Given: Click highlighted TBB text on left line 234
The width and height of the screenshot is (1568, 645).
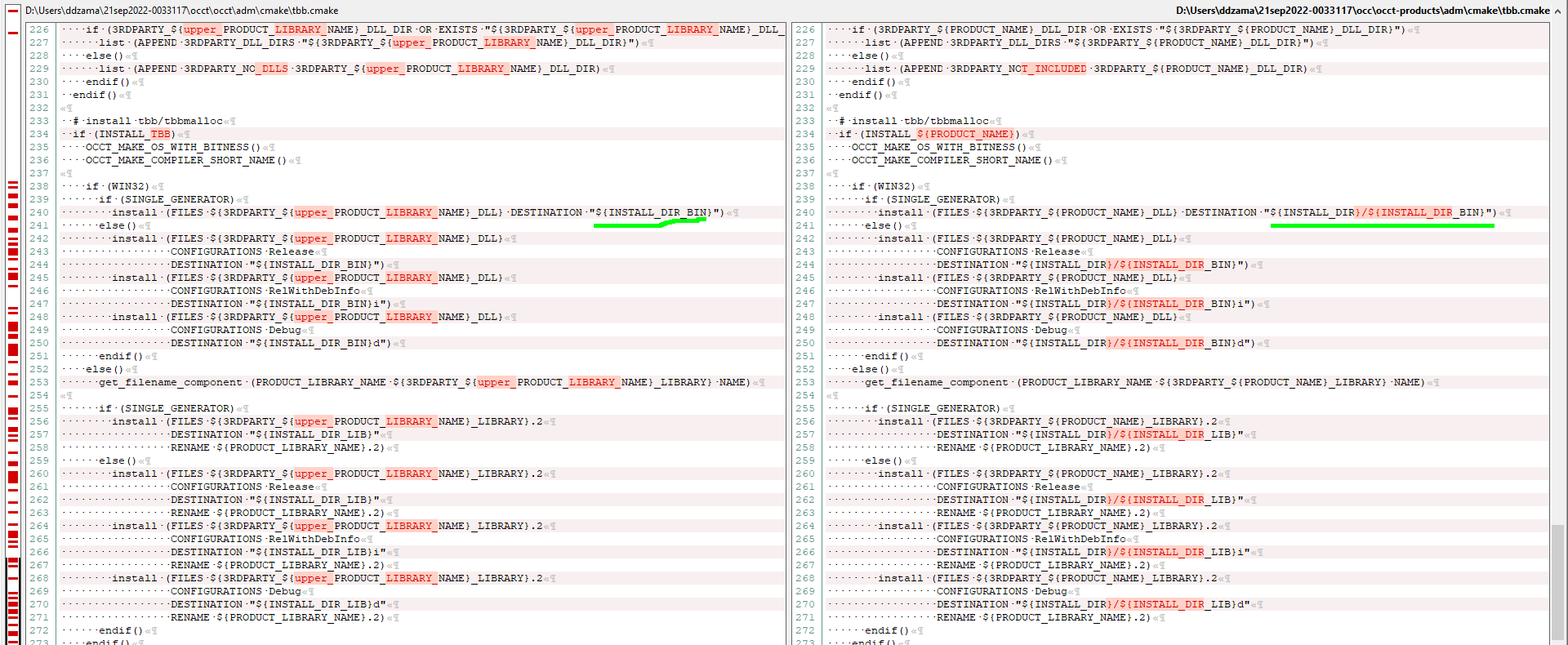Looking at the screenshot, I should pos(160,134).
